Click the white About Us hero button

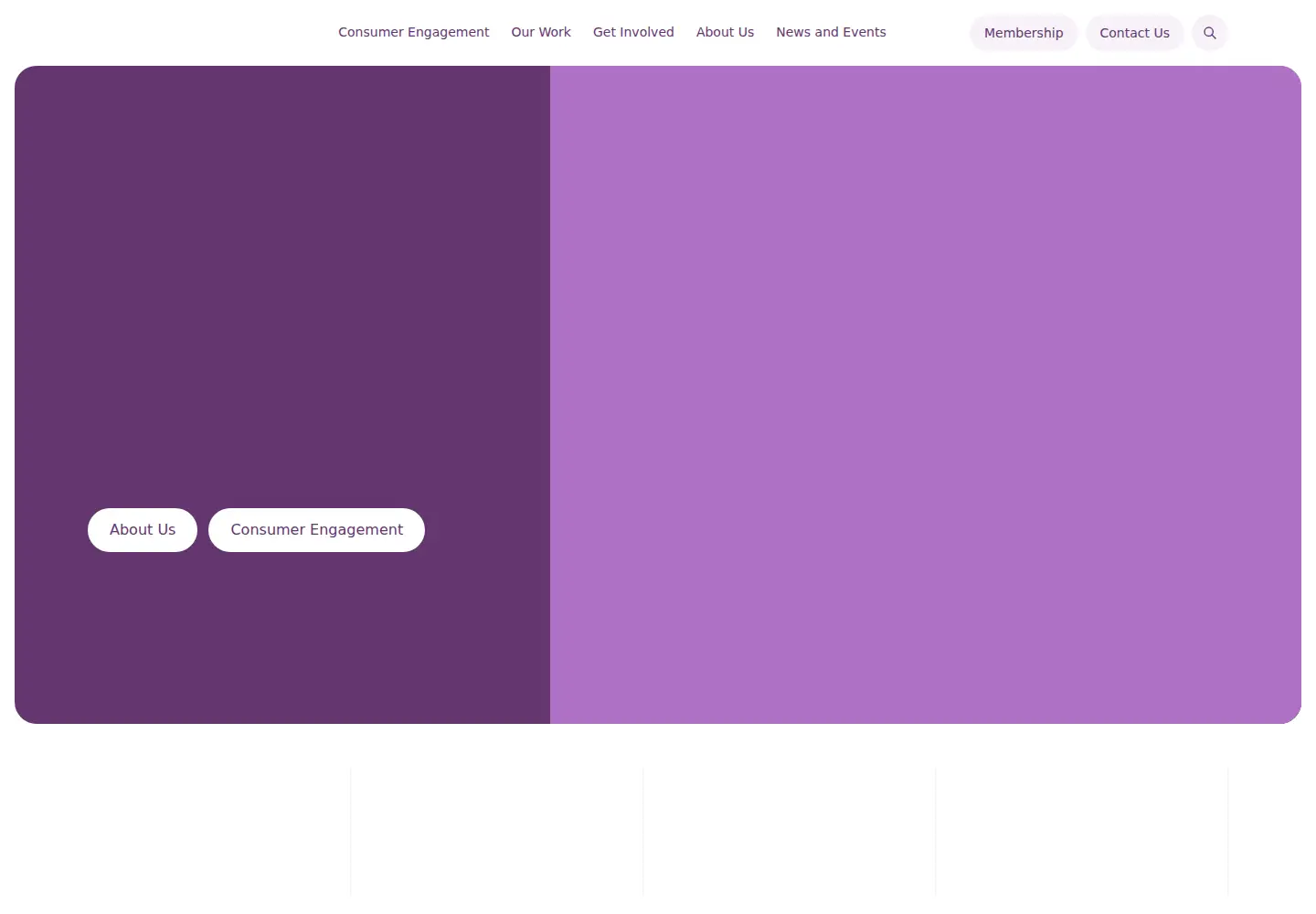point(143,530)
